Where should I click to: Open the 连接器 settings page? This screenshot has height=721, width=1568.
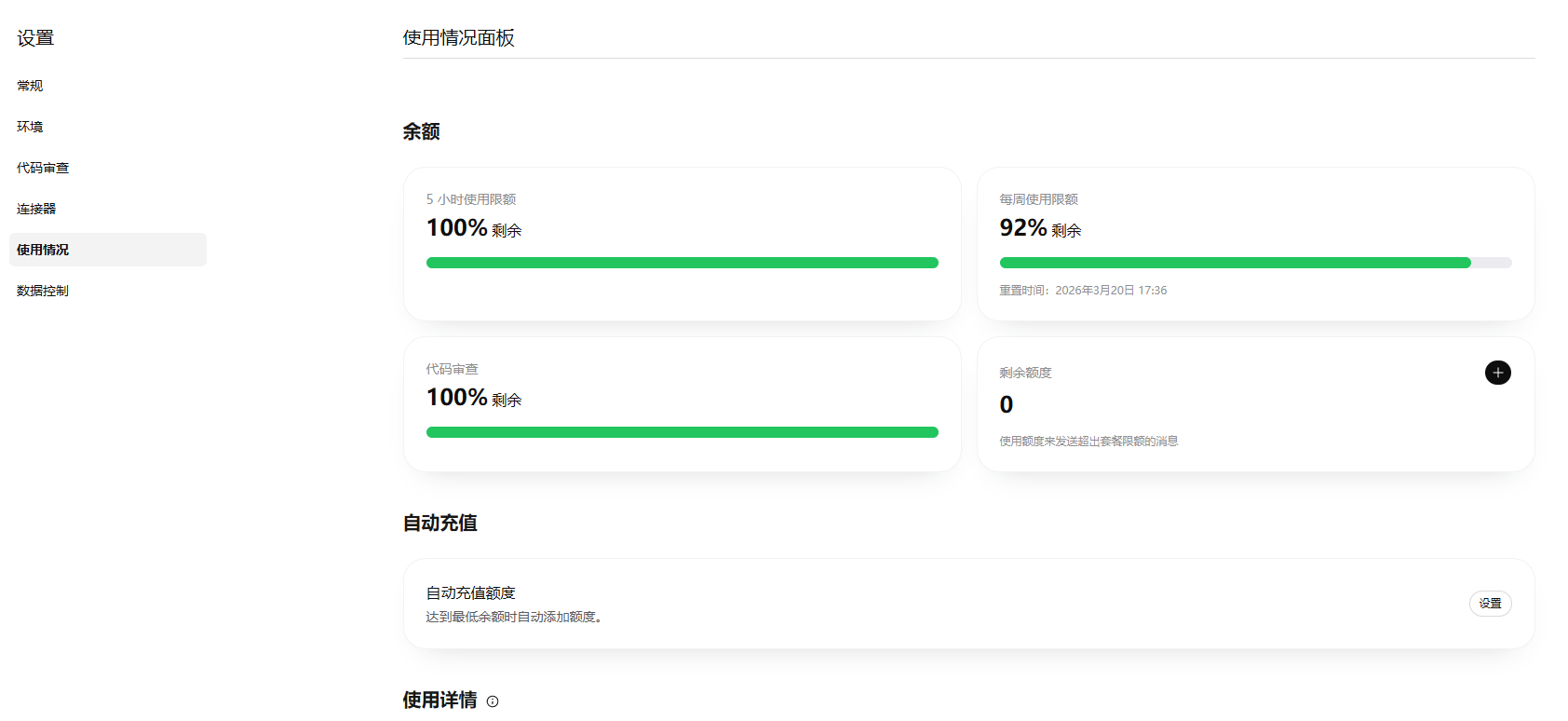click(x=36, y=209)
